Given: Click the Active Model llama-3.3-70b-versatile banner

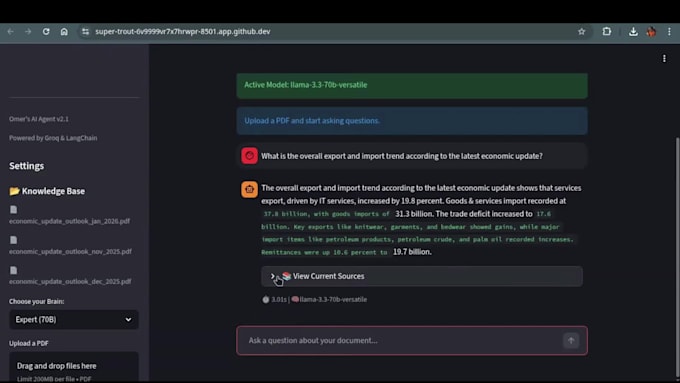Looking at the screenshot, I should pyautogui.click(x=412, y=85).
